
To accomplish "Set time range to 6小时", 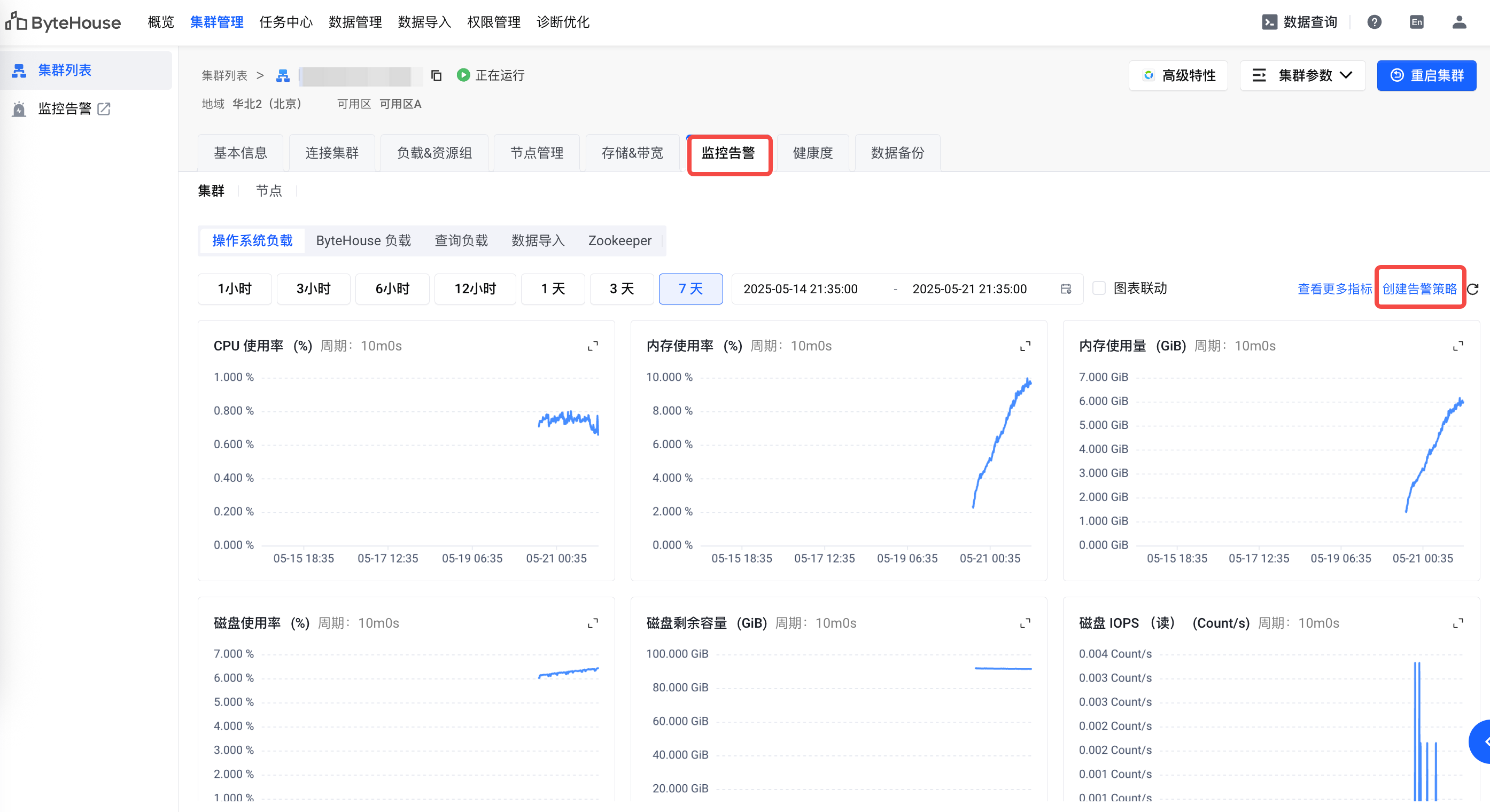I will 393,288.
